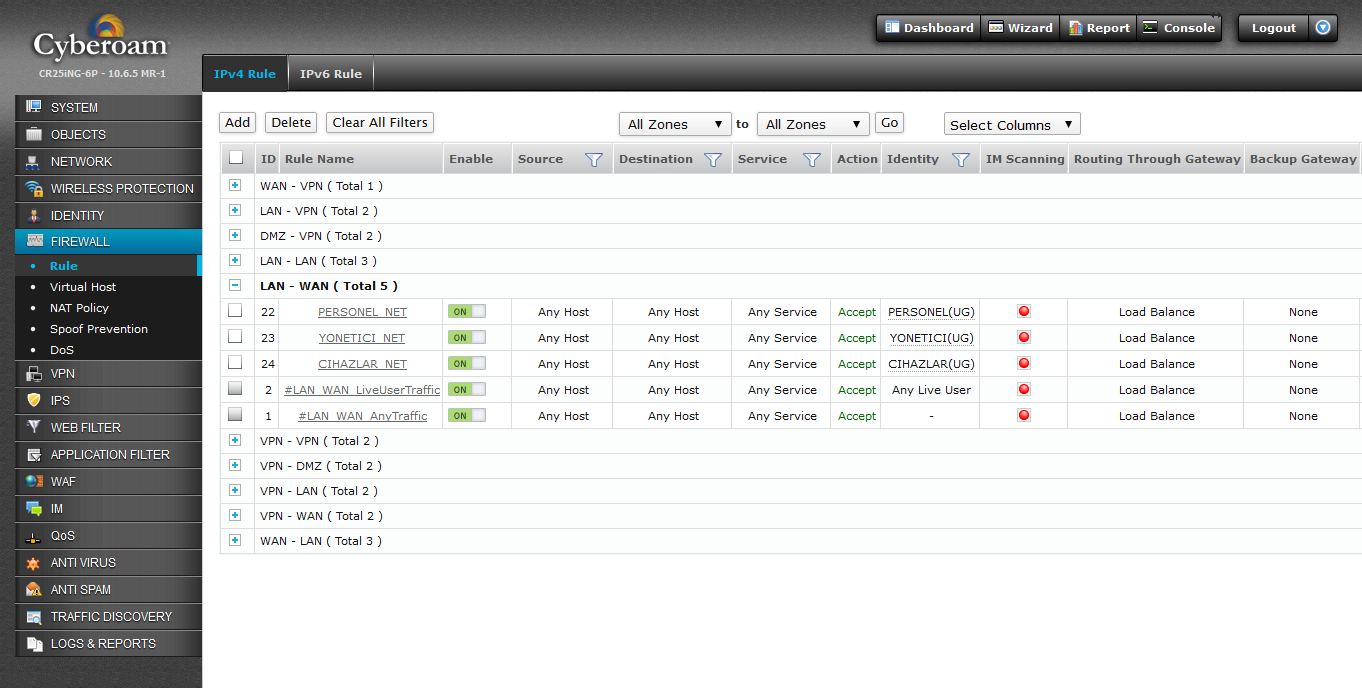
Task: Click the OBJECTS sidebar icon
Action: click(x=34, y=134)
